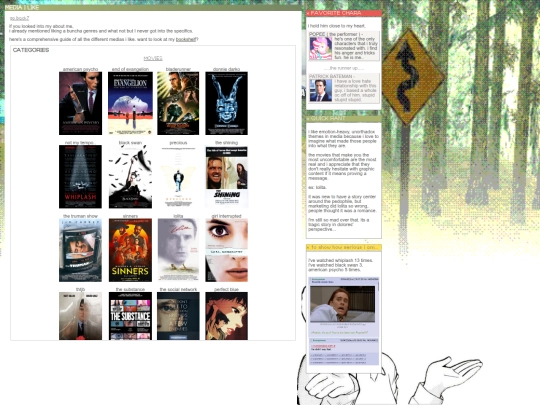Click the 'go back?' link
This screenshot has height=405, width=540.
(x=19, y=18)
